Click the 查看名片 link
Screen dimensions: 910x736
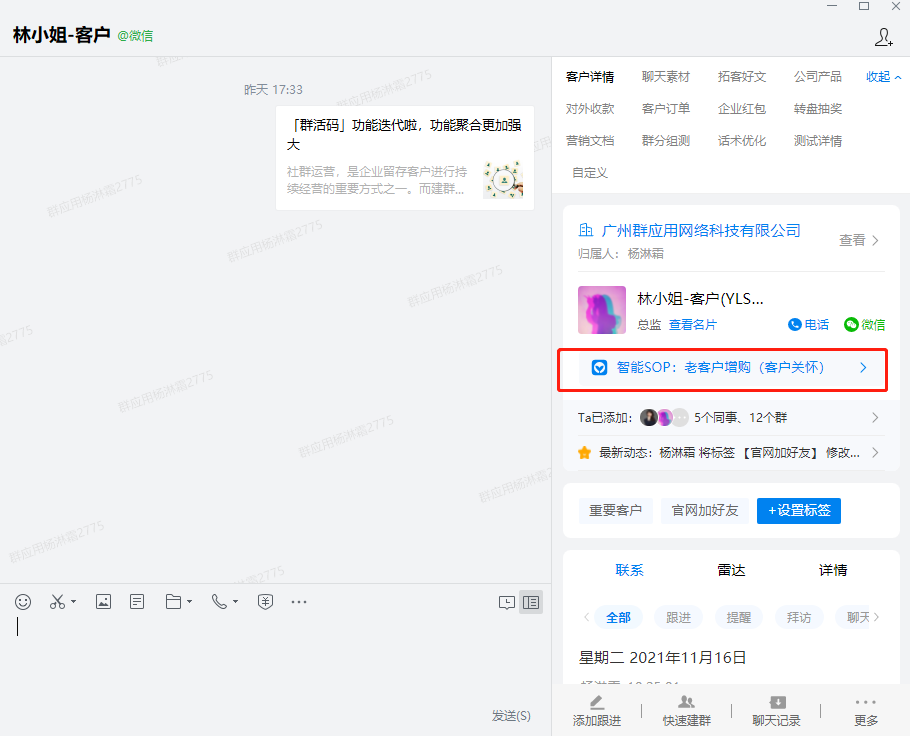pos(693,324)
